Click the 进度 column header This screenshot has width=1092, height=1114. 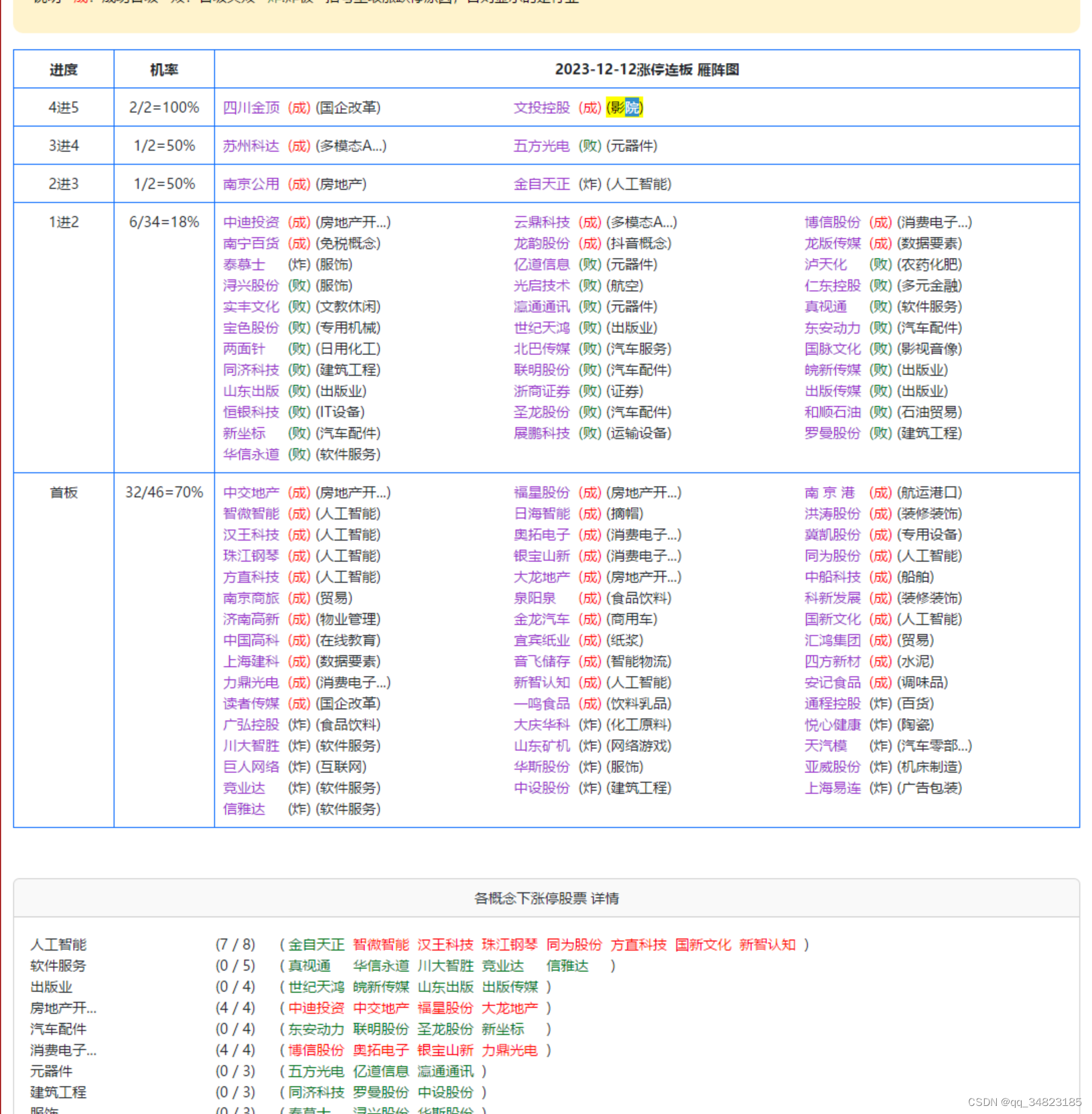(64, 70)
